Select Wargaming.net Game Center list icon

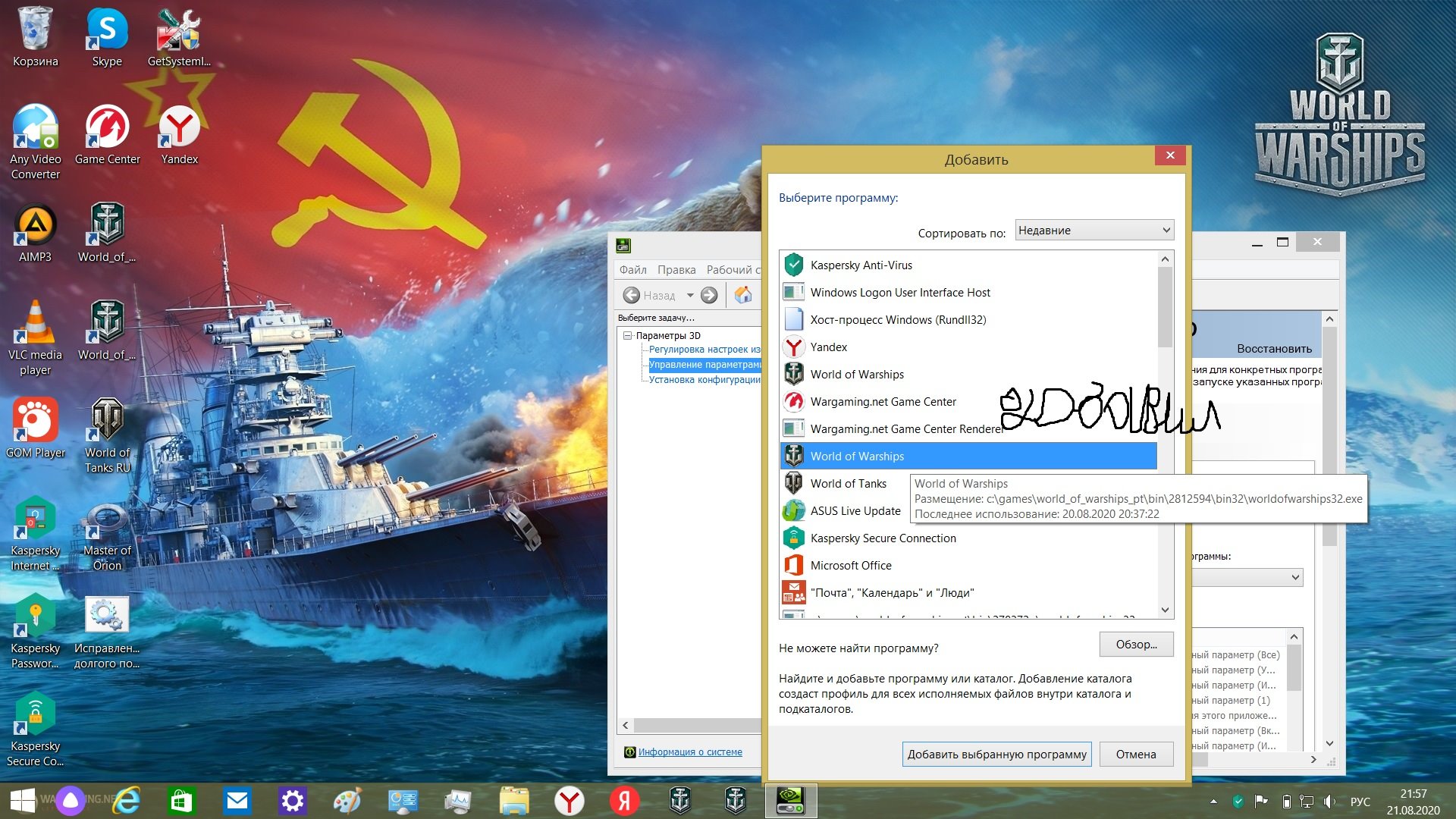pyautogui.click(x=793, y=401)
